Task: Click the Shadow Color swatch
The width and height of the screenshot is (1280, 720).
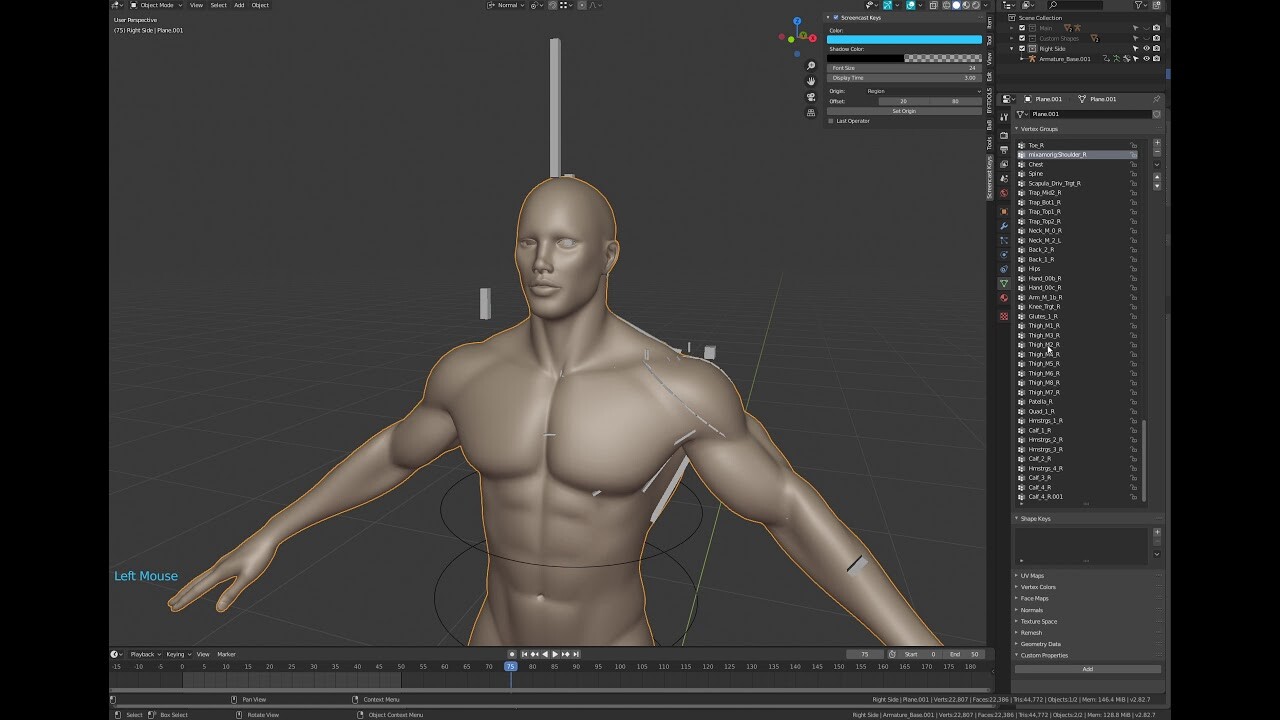Action: (x=904, y=58)
